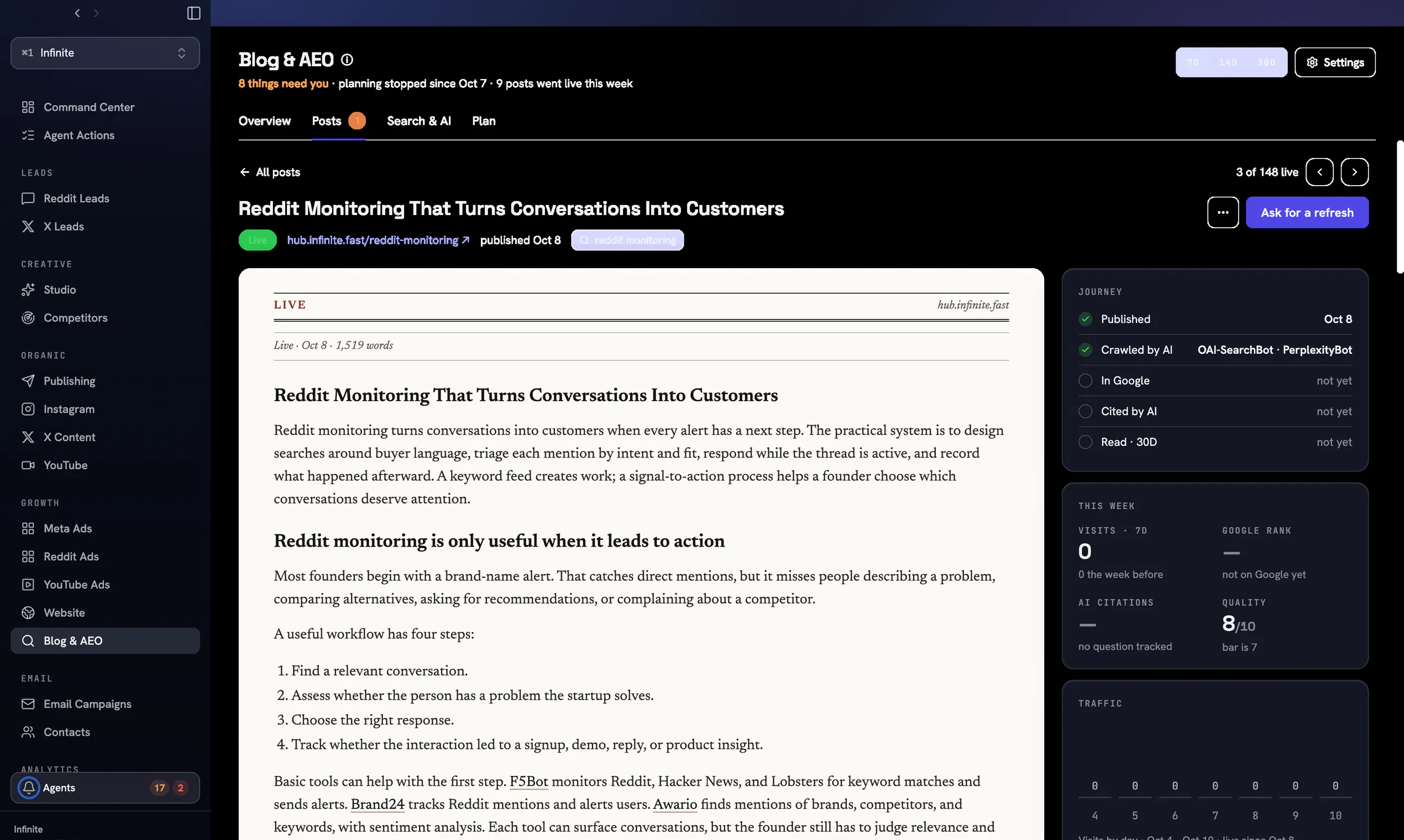Expand the Infinite workspace selector
The height and width of the screenshot is (840, 1404).
coord(105,53)
